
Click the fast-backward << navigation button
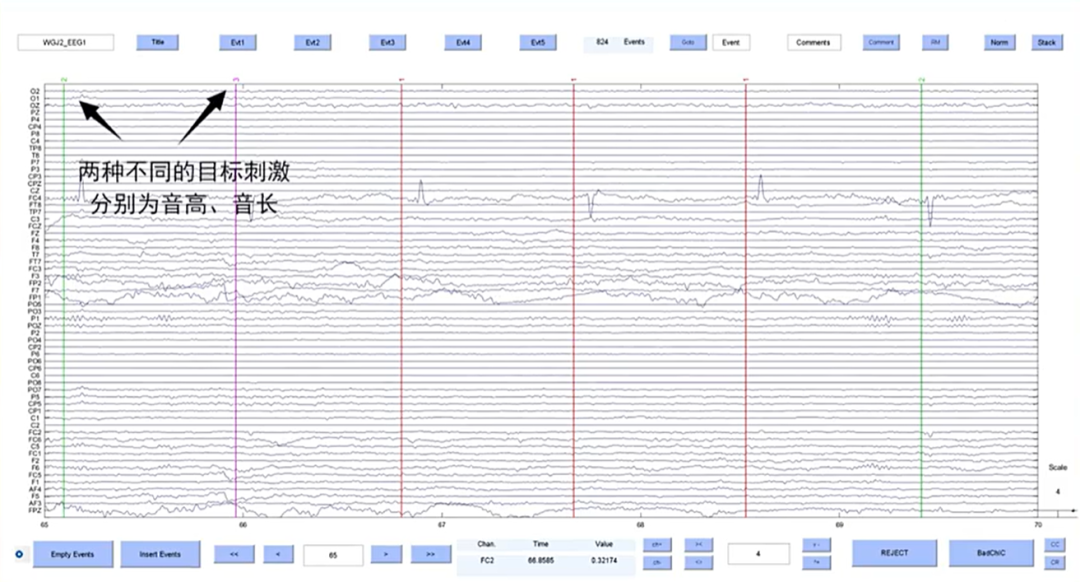click(233, 553)
